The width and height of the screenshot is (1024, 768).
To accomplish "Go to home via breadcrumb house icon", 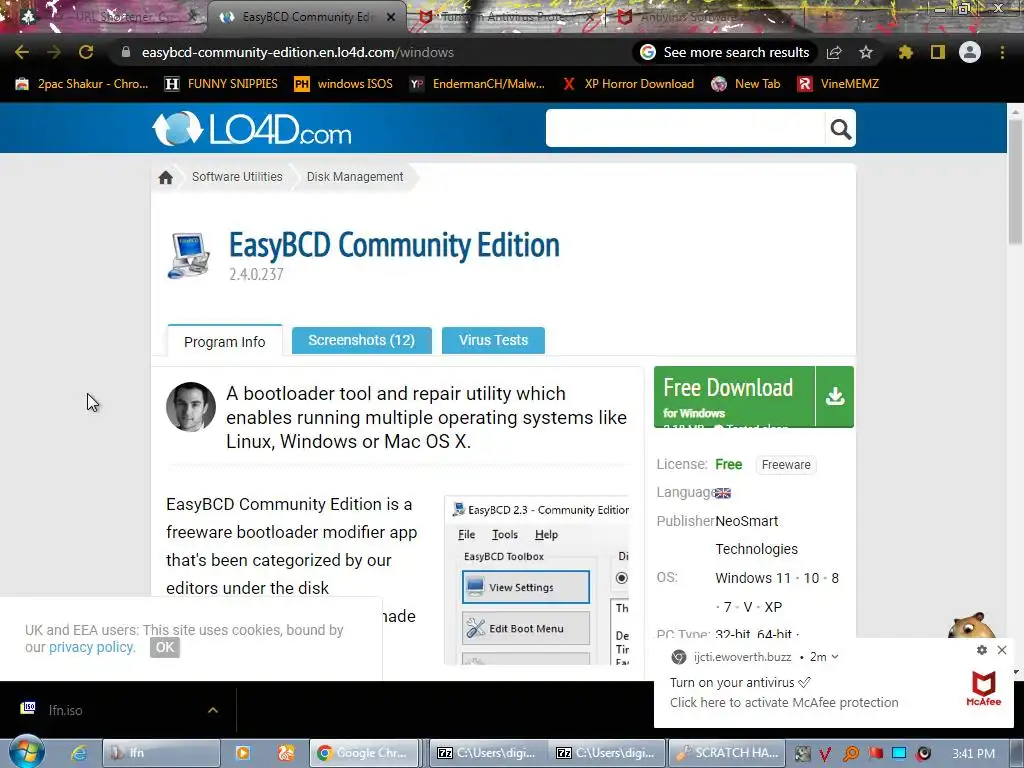I will coord(166,177).
